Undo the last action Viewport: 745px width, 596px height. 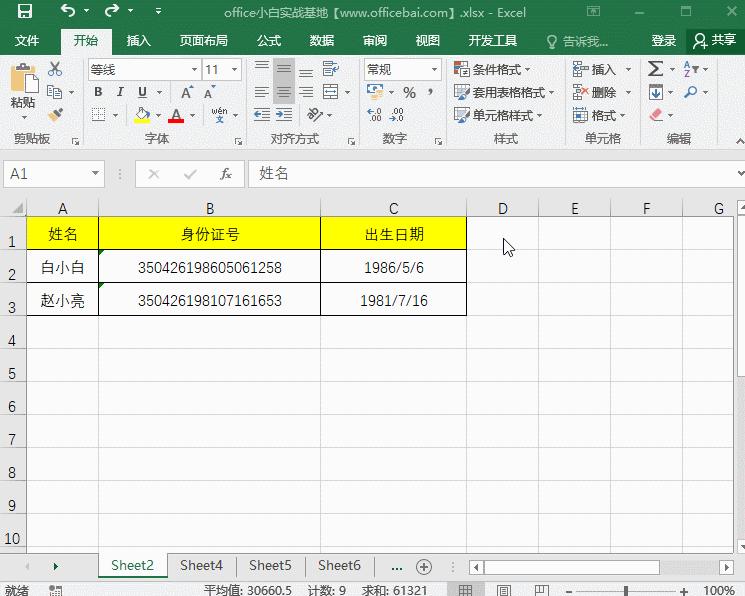[x=68, y=10]
